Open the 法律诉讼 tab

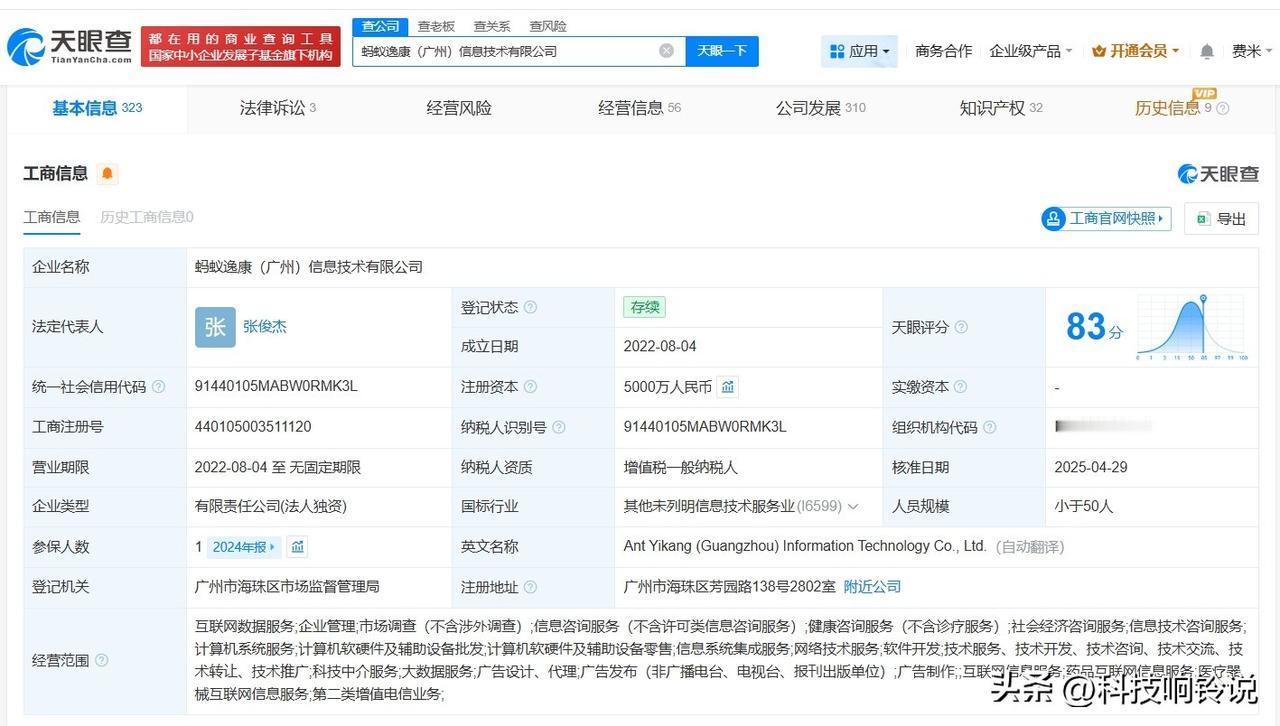277,108
